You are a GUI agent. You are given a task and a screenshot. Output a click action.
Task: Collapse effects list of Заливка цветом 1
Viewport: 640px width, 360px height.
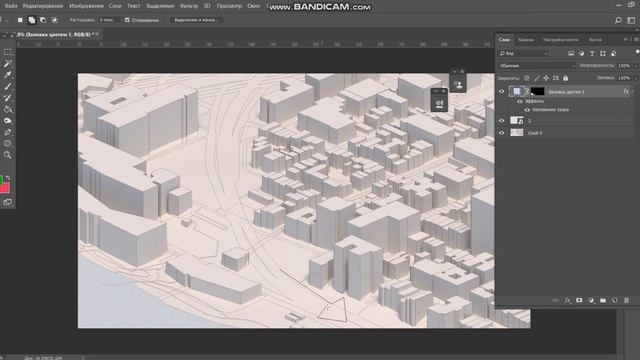coord(633,92)
